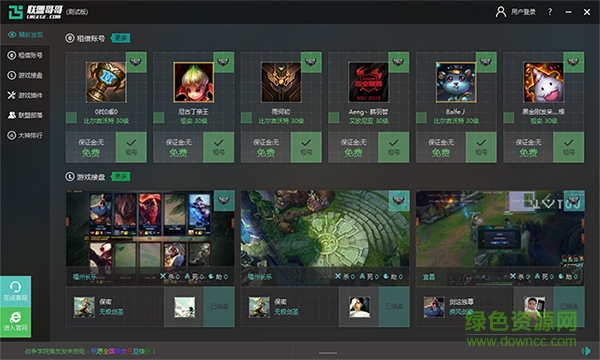Screen dimensions: 600x360
Task: Open 游戏接盘 from the sidebar
Action: [x=25, y=75]
